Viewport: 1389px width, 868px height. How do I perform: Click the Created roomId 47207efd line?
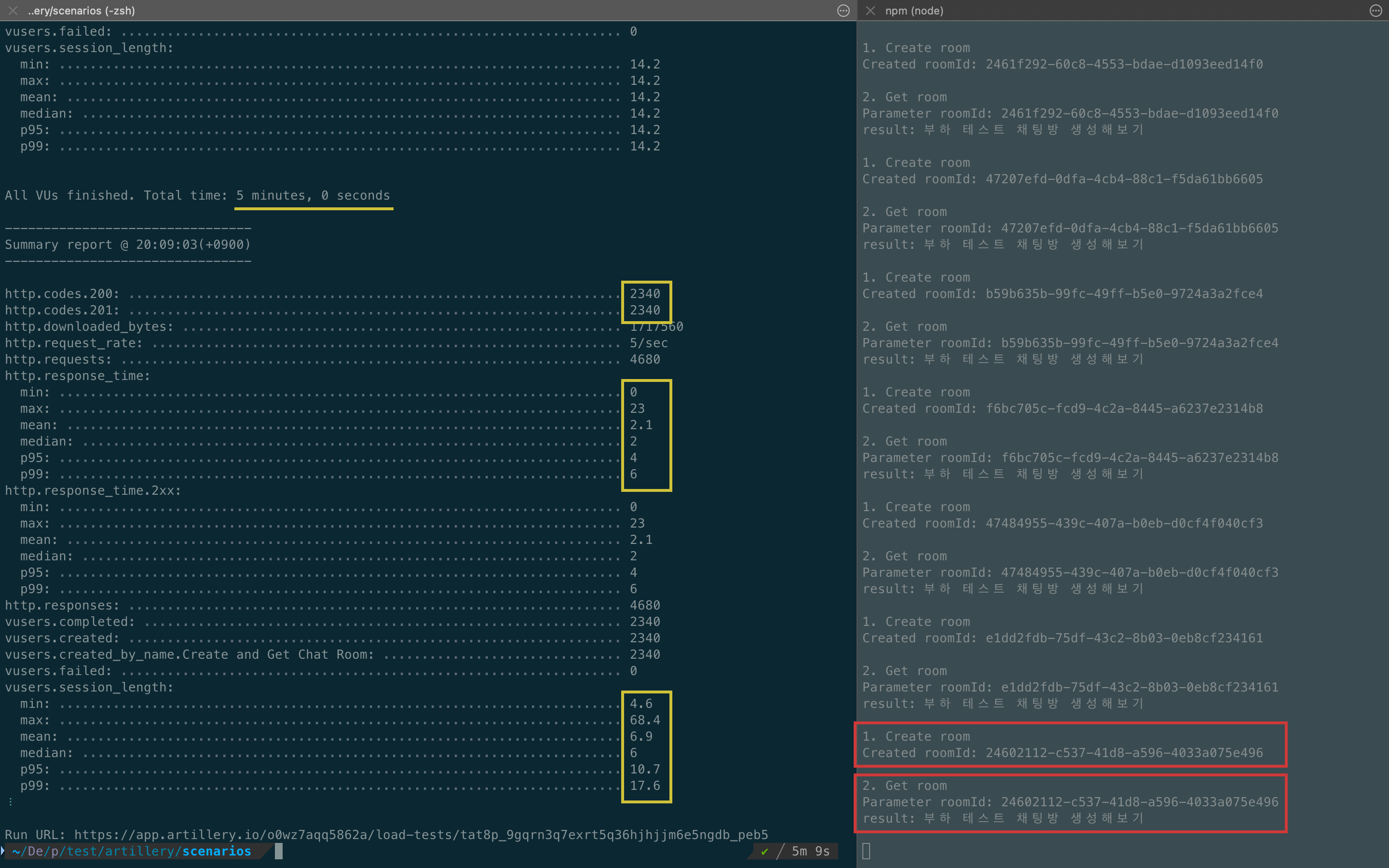(1062, 179)
